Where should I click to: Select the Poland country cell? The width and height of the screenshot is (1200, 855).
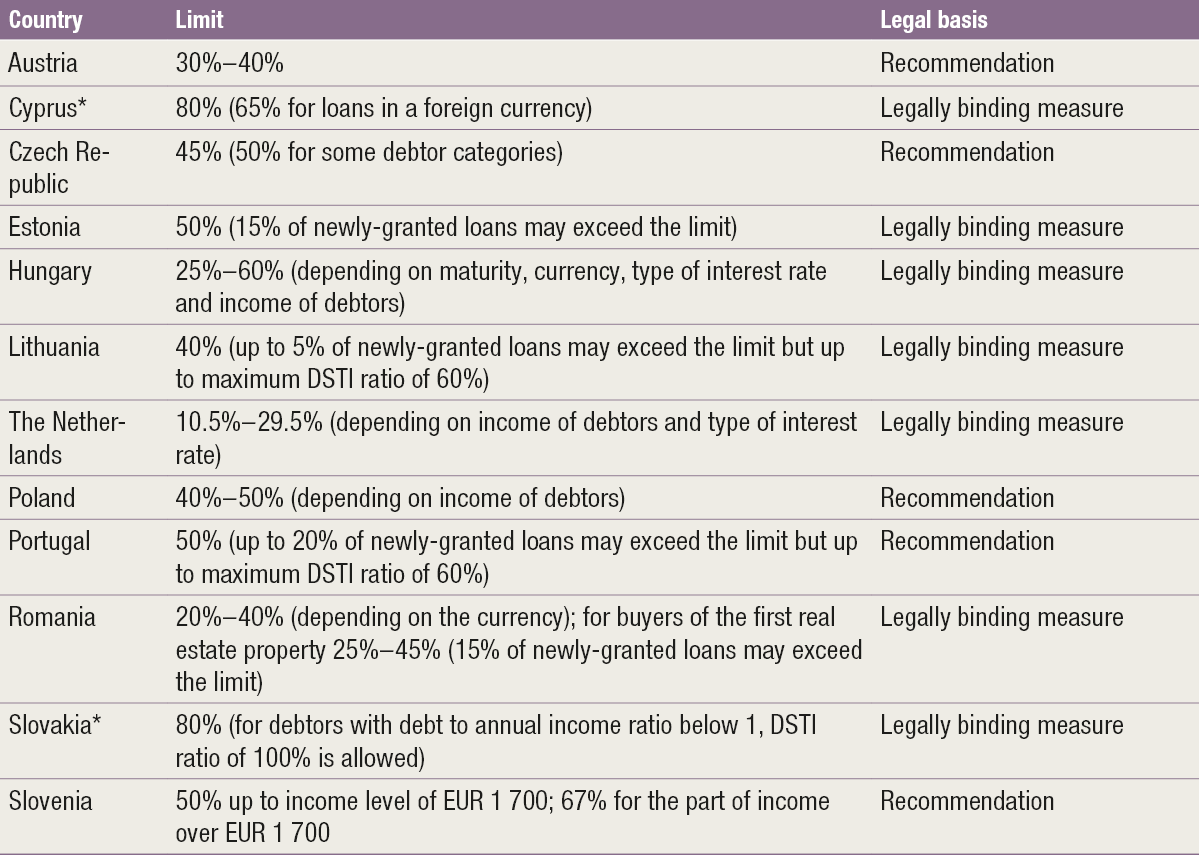42,497
